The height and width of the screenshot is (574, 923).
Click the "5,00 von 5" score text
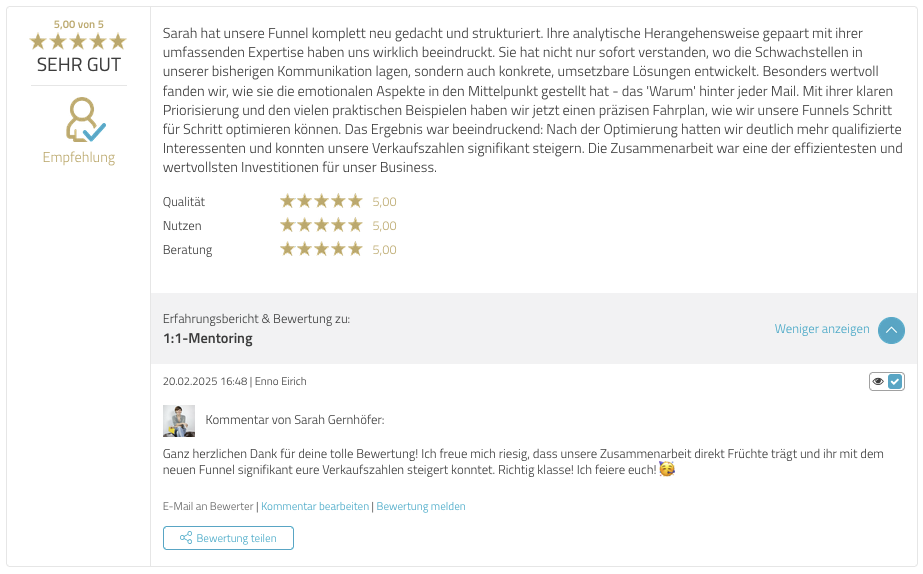tap(78, 24)
